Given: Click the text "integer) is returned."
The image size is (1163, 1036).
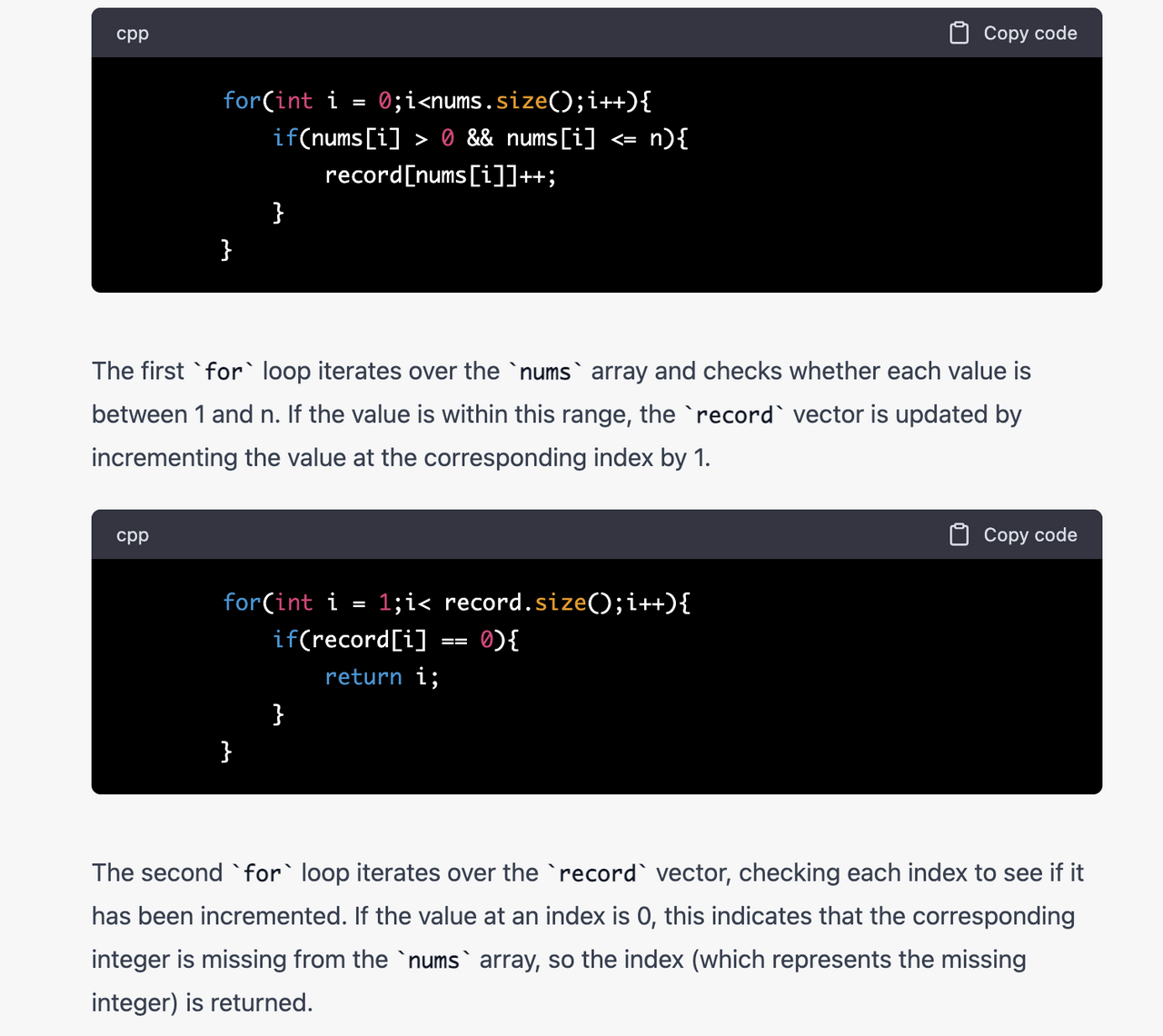Looking at the screenshot, I should coord(202,1003).
